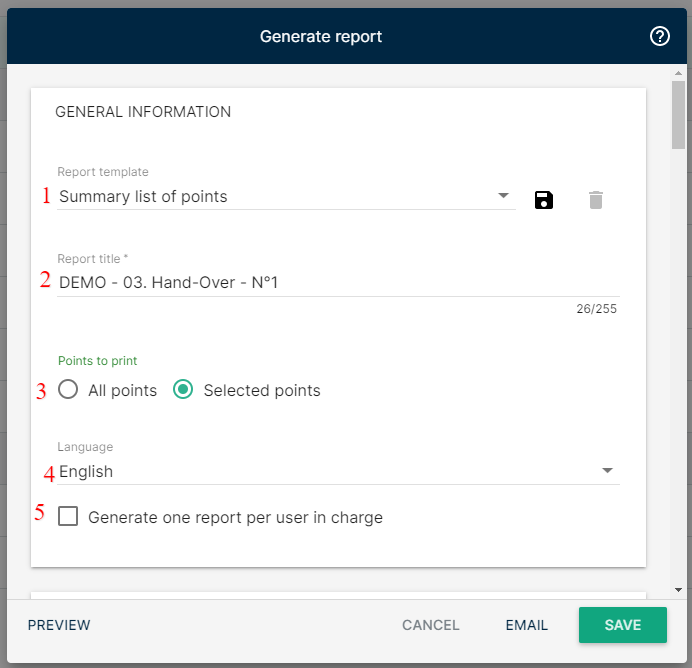Click the Points to print label

(x=98, y=361)
